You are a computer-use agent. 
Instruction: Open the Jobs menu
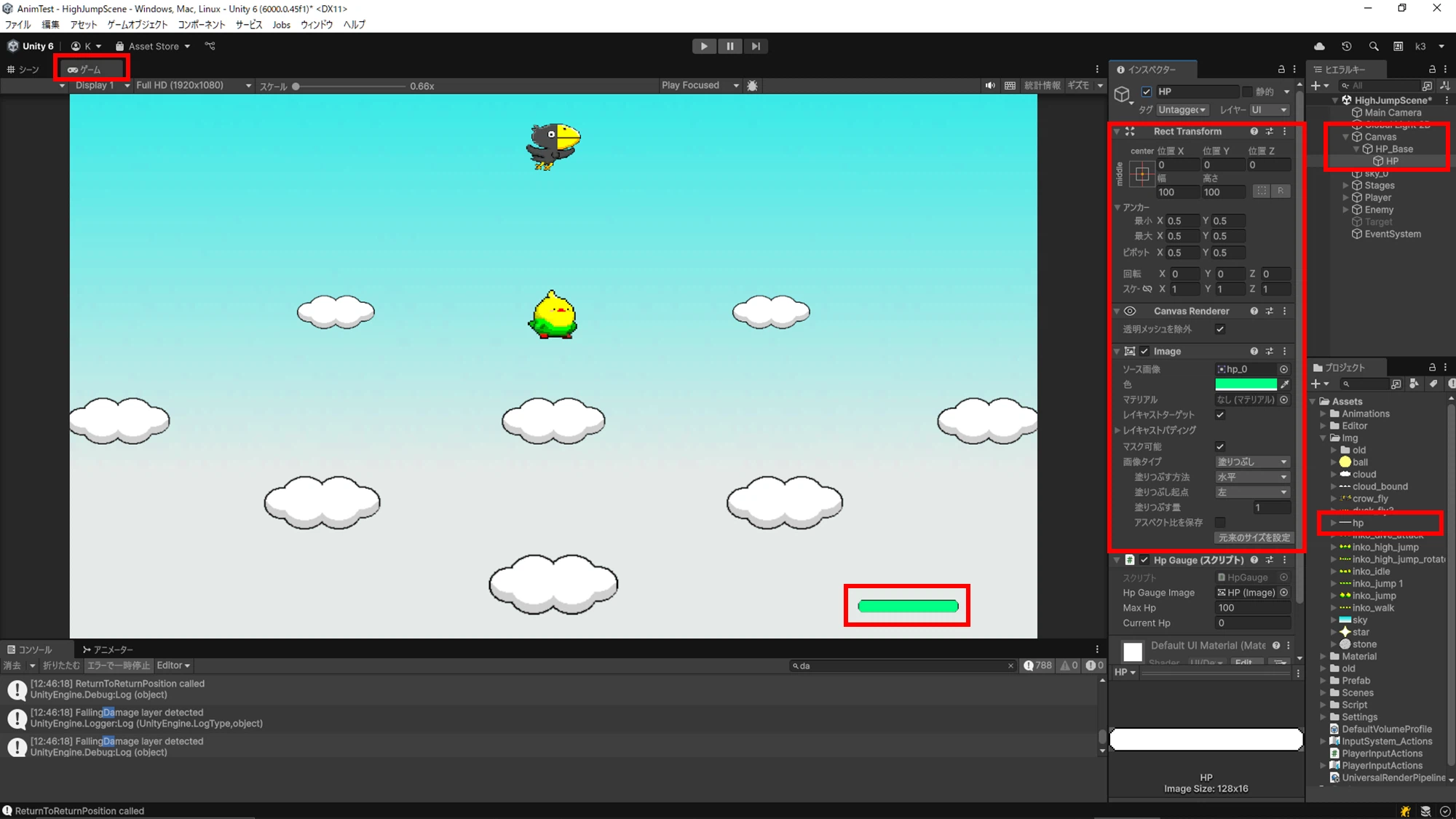pyautogui.click(x=281, y=25)
